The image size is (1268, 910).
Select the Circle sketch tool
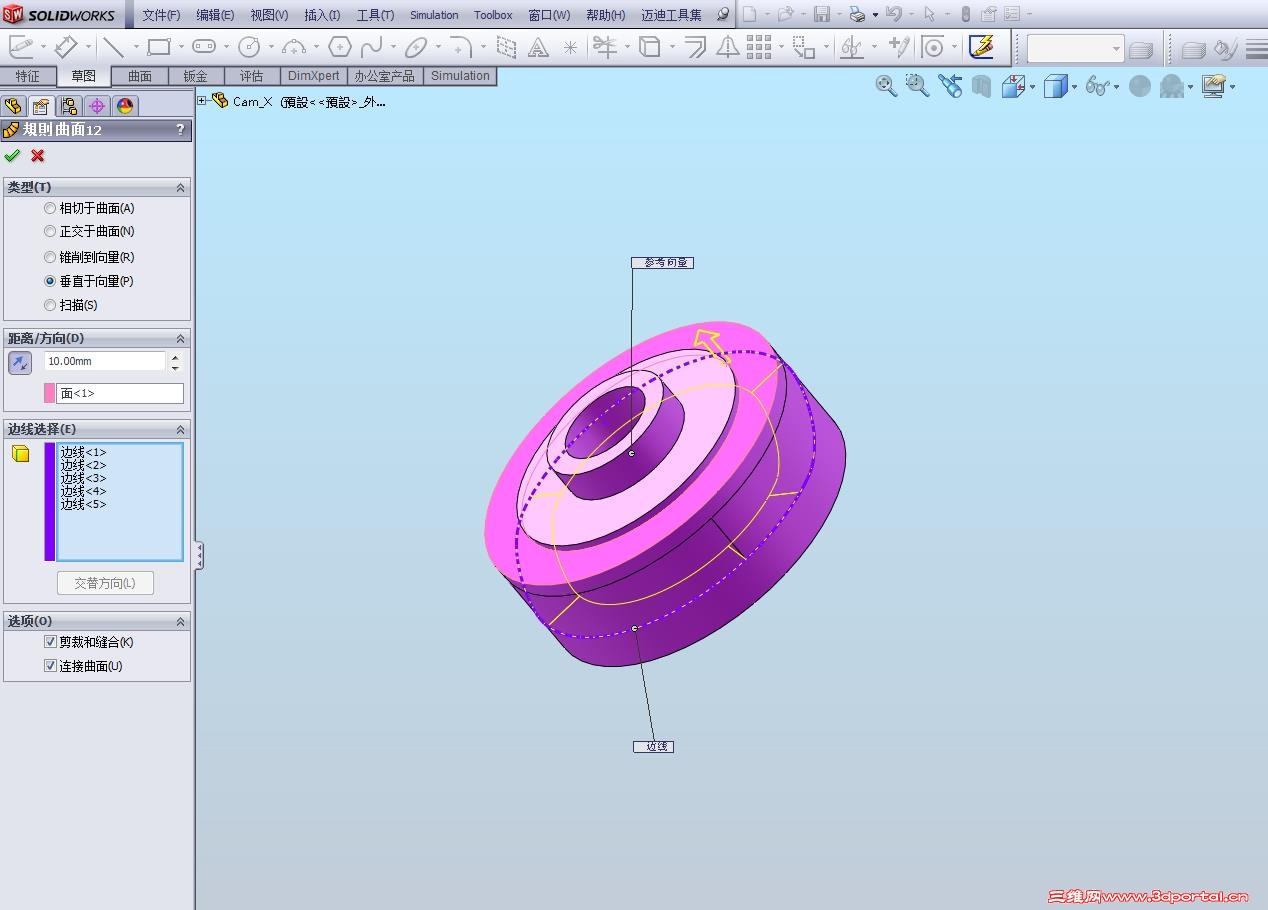click(x=249, y=46)
